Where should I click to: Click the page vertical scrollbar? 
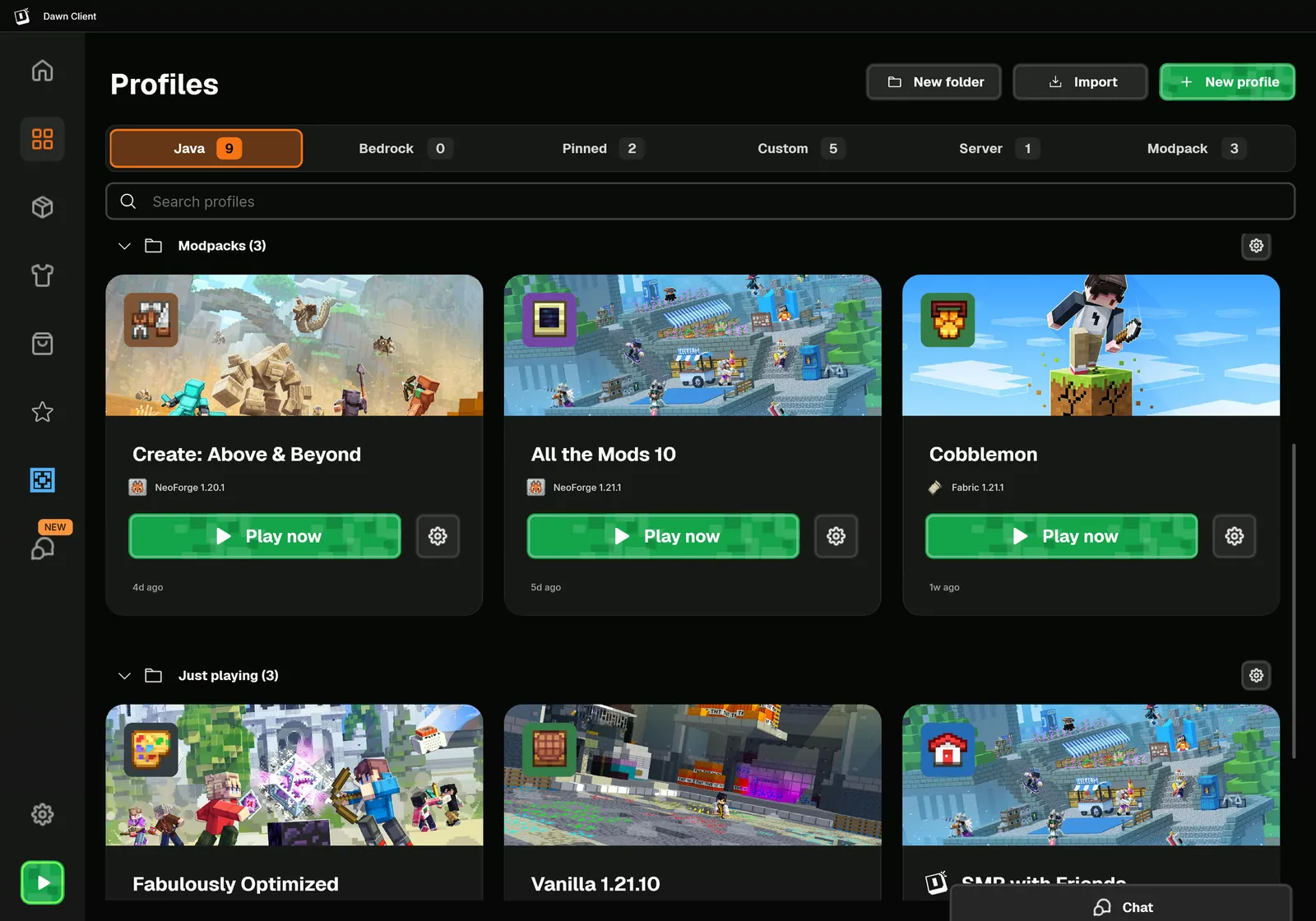[x=1294, y=601]
